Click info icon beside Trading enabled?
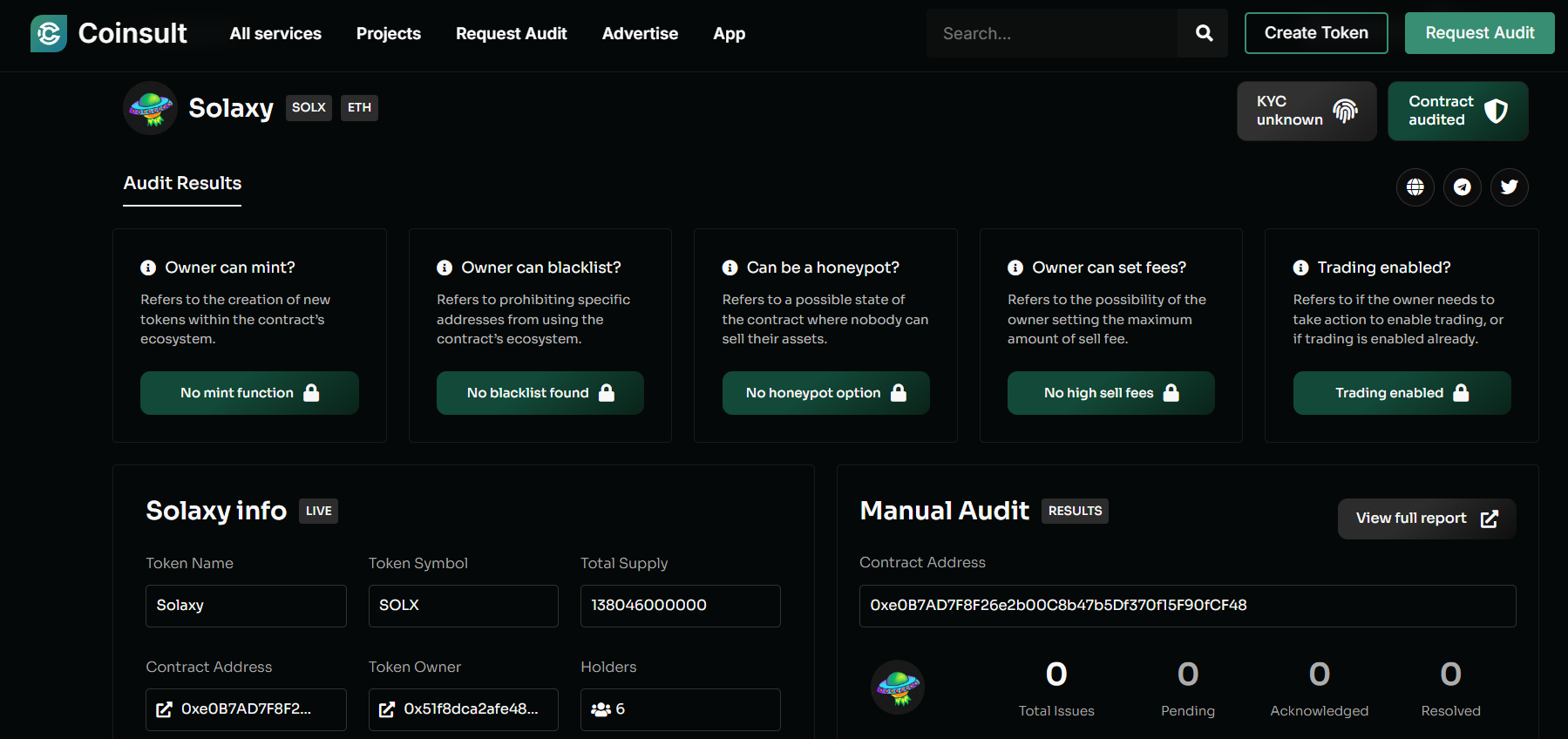 click(x=1300, y=268)
